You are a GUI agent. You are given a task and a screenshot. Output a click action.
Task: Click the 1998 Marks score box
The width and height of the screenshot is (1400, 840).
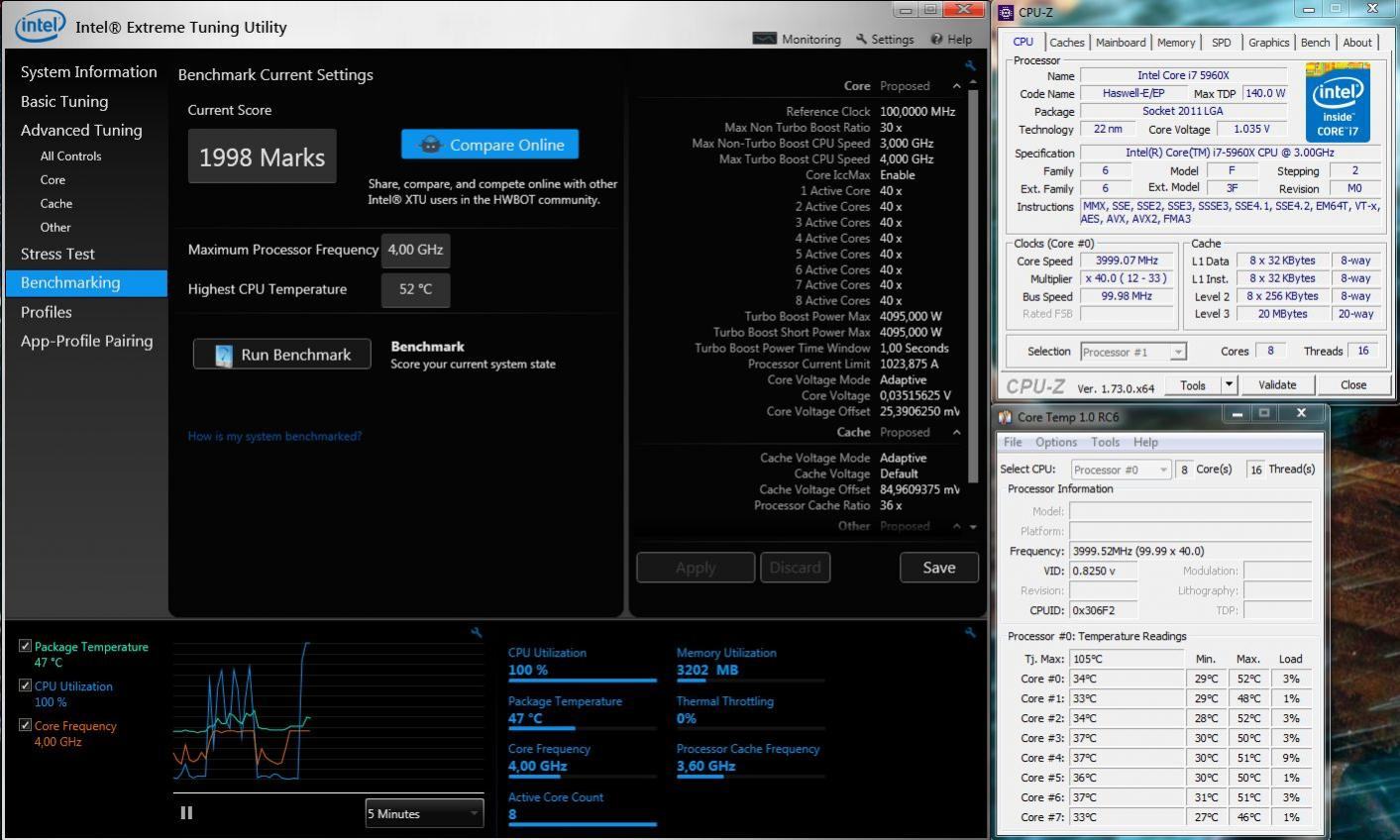pyautogui.click(x=263, y=157)
